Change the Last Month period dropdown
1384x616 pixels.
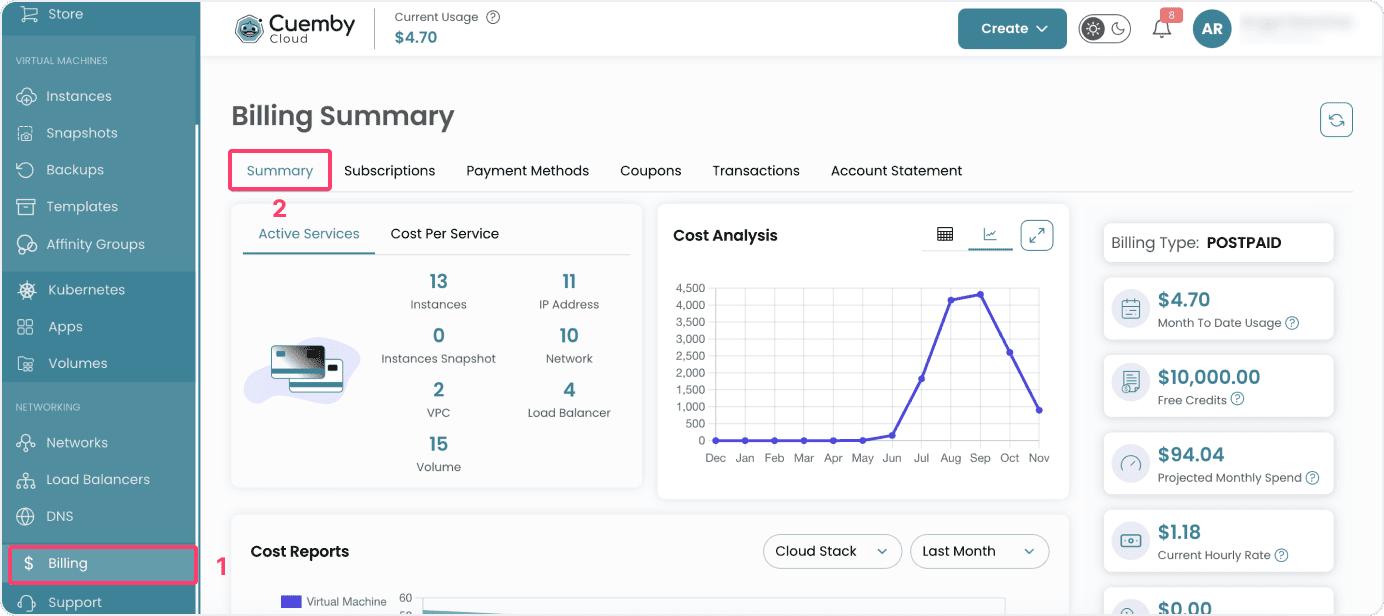[x=979, y=551]
